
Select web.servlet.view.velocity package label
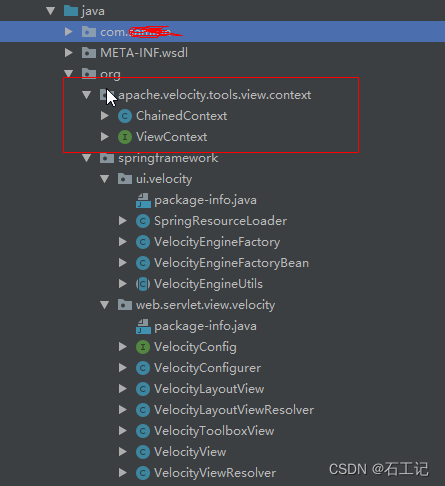(x=206, y=305)
